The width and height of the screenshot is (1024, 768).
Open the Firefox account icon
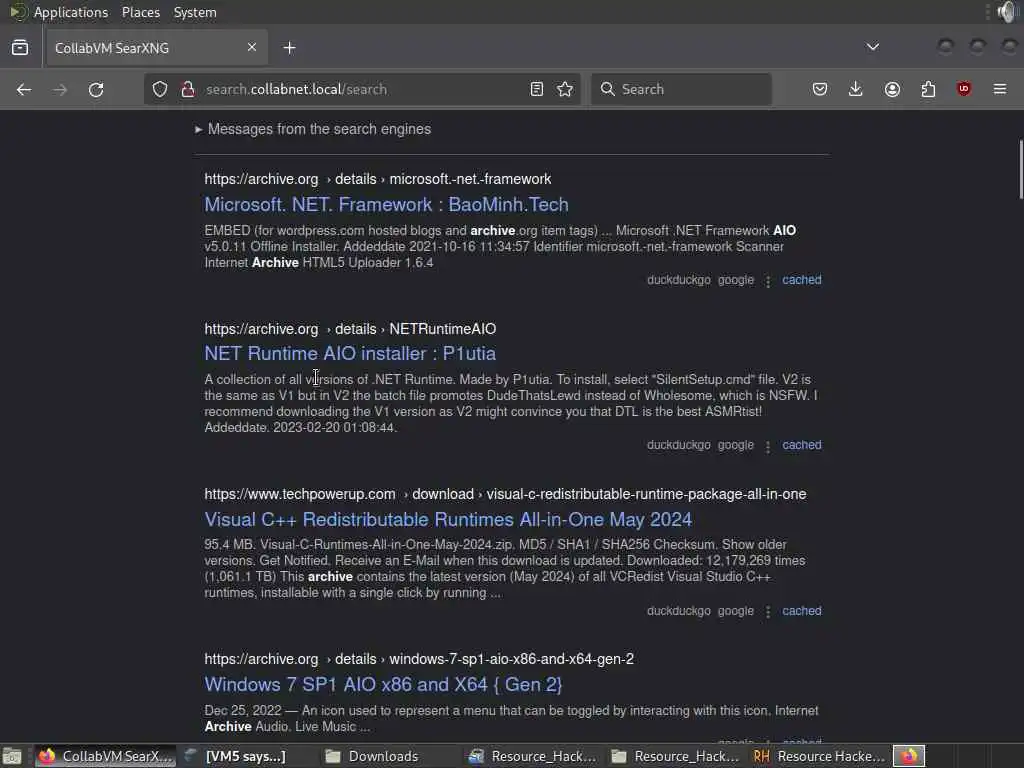pyautogui.click(x=892, y=89)
